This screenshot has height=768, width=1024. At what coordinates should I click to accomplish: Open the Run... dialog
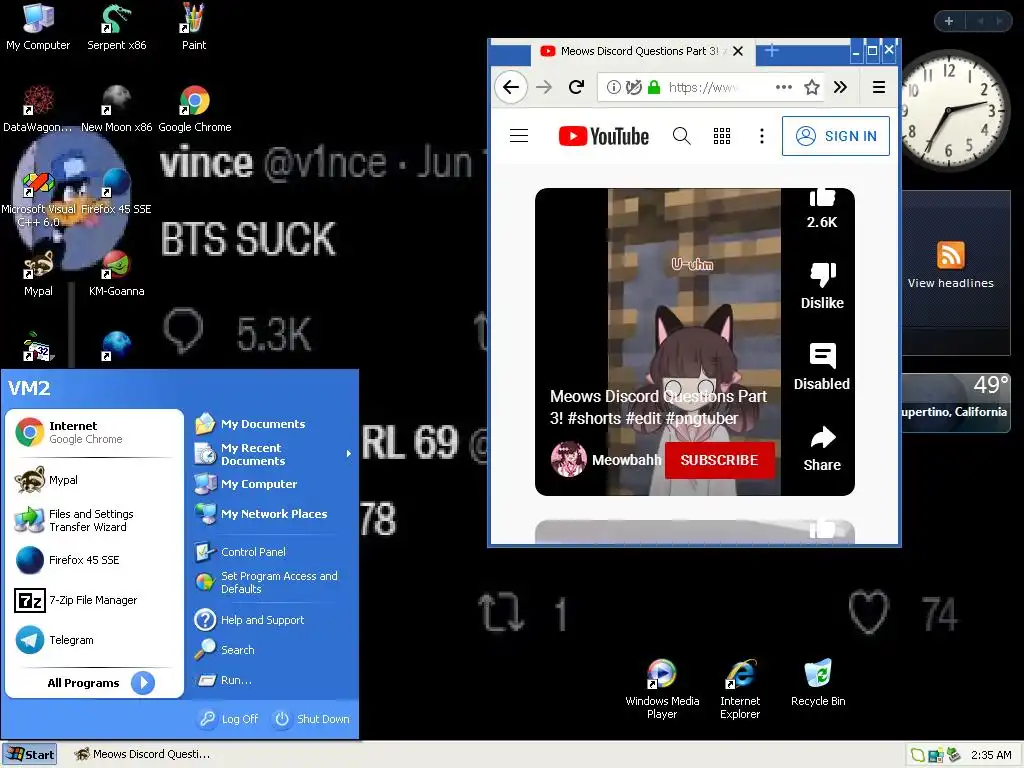(273, 680)
